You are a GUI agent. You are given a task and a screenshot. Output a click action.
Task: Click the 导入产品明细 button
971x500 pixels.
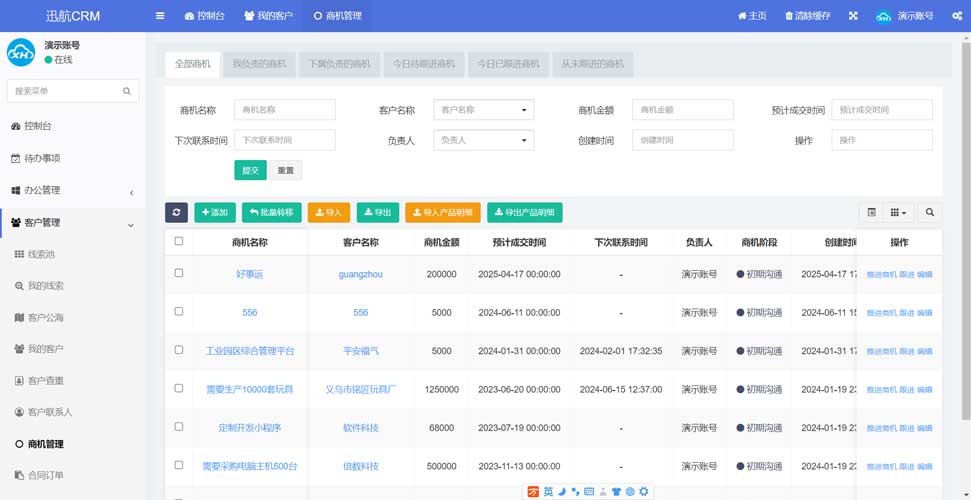(443, 213)
